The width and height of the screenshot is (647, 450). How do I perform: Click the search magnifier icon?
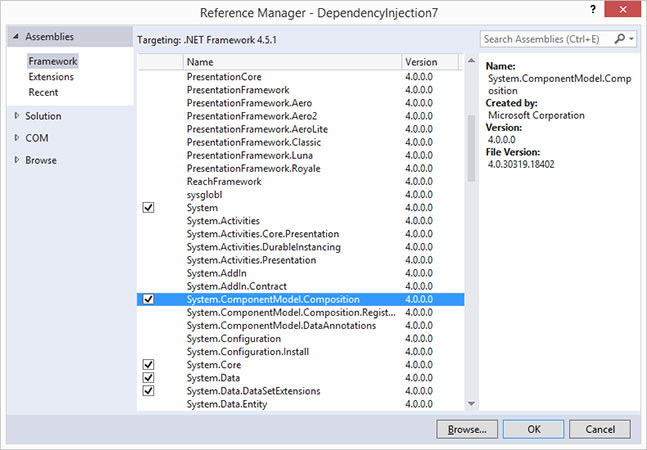[621, 39]
